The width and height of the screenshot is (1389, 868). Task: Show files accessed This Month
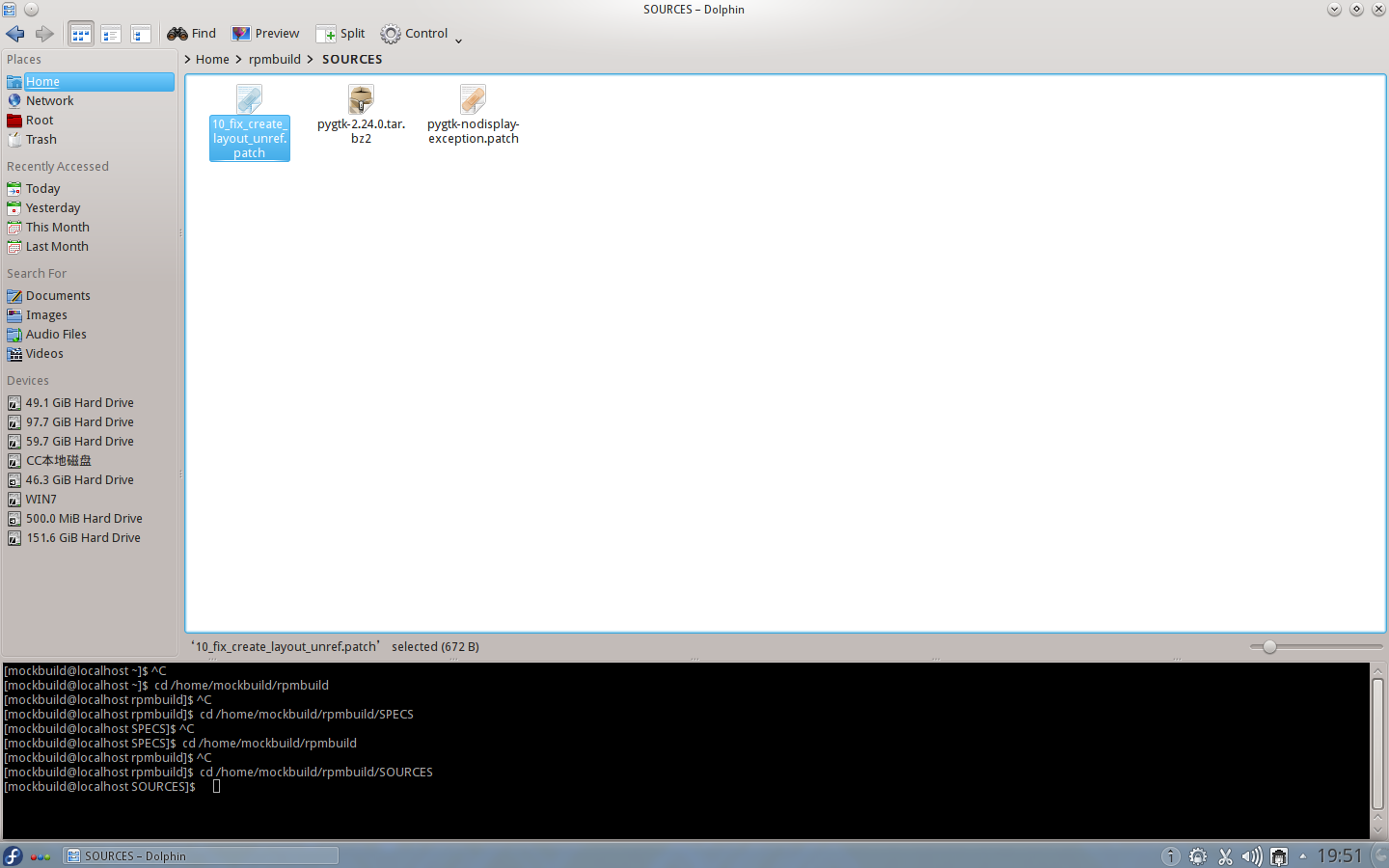[x=90, y=228]
